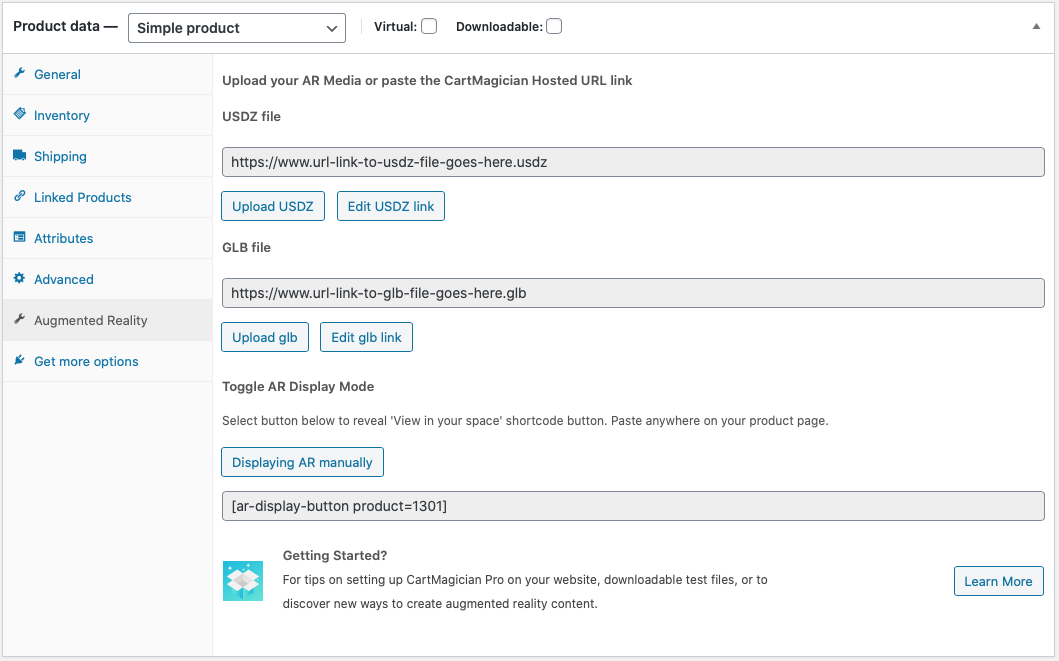Click the tag icon beside Inventory
Screen dimensions: 1059x661
click(20, 113)
